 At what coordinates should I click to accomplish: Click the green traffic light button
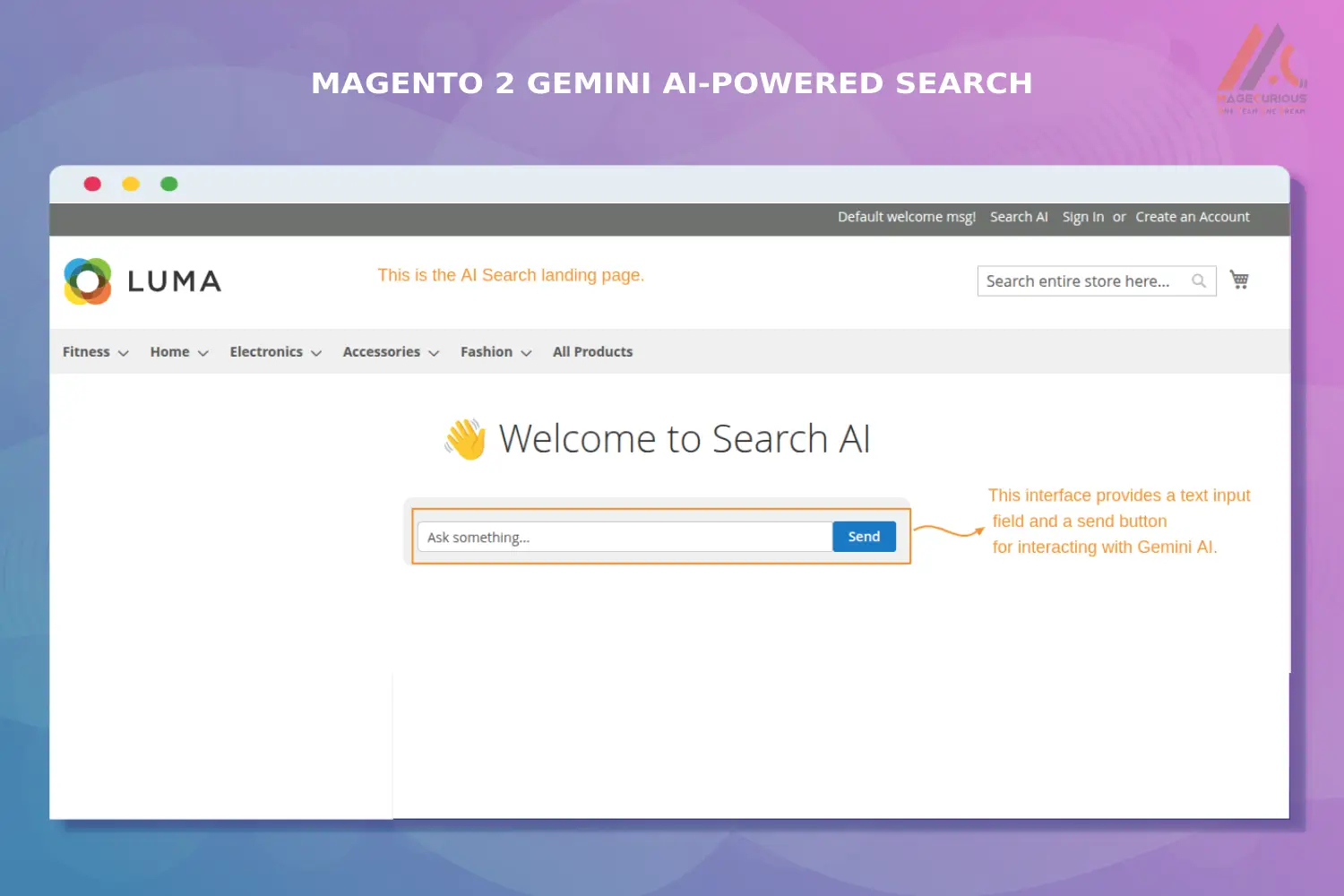(169, 184)
